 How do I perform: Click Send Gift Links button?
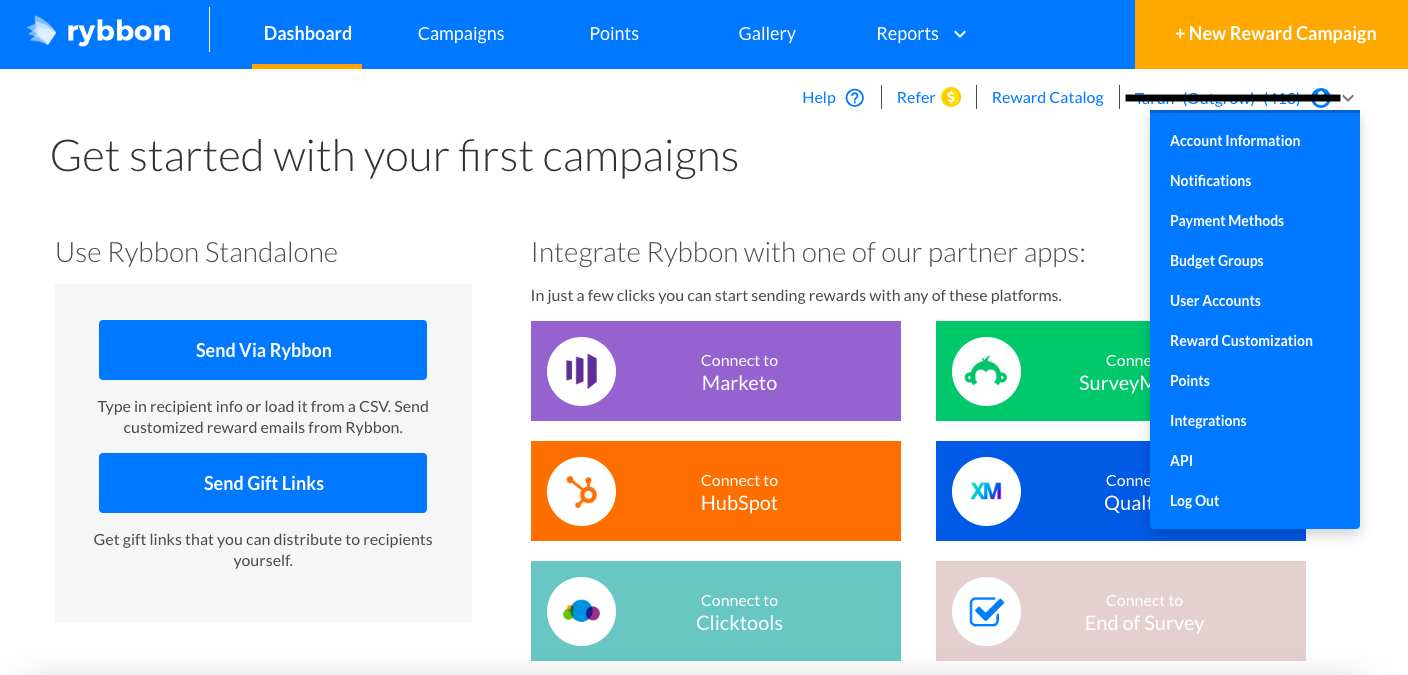point(263,483)
